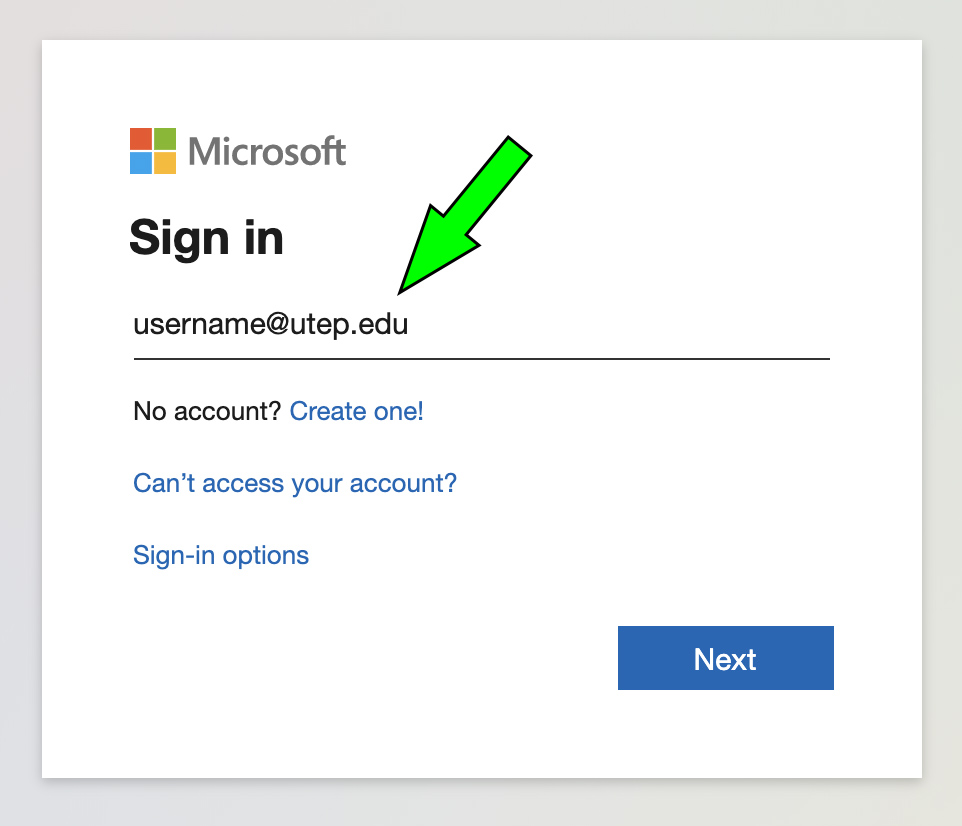Open Sign-in options
The height and width of the screenshot is (826, 962).
pyautogui.click(x=221, y=555)
